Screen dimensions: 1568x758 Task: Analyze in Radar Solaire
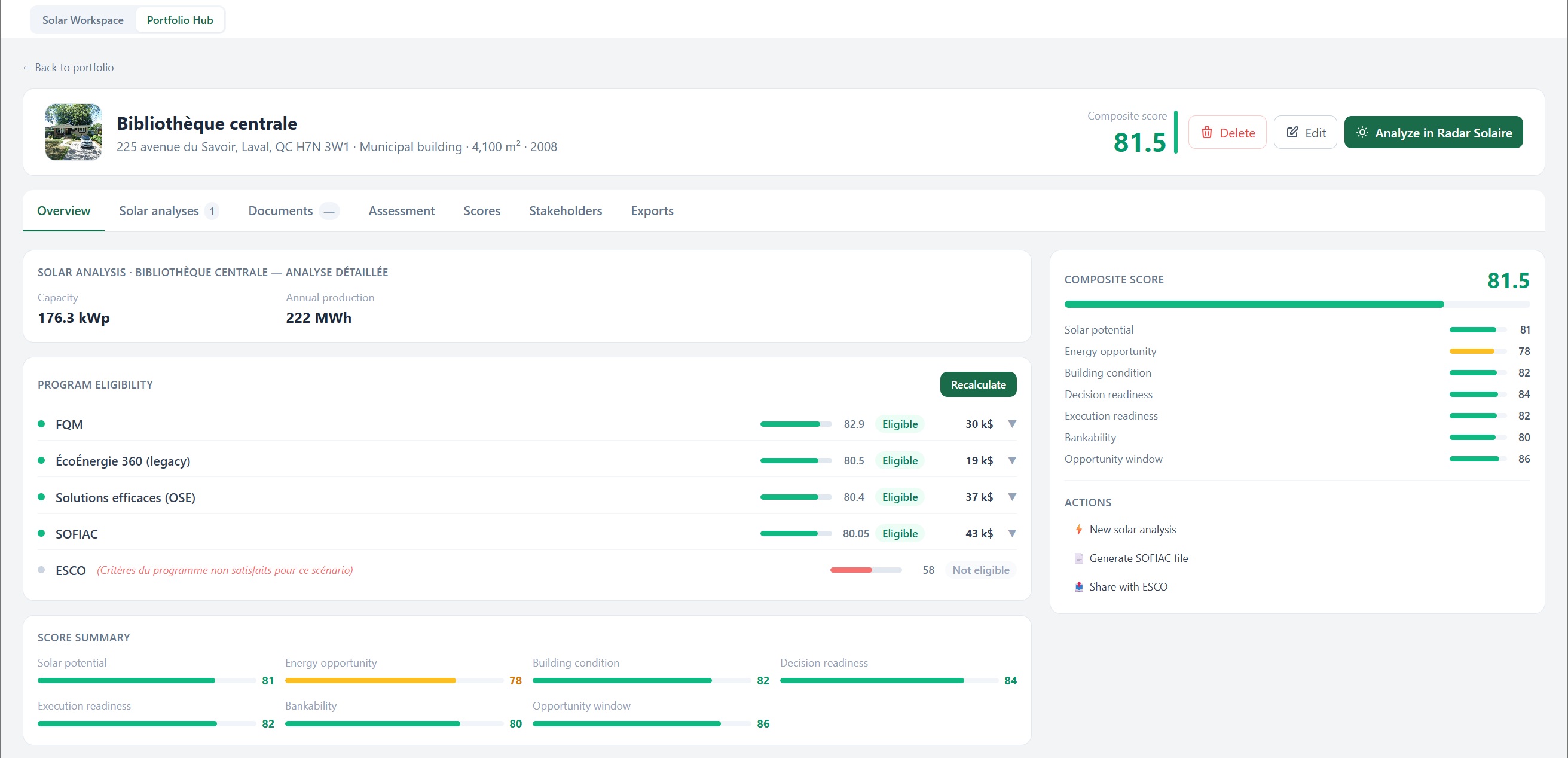(x=1433, y=132)
